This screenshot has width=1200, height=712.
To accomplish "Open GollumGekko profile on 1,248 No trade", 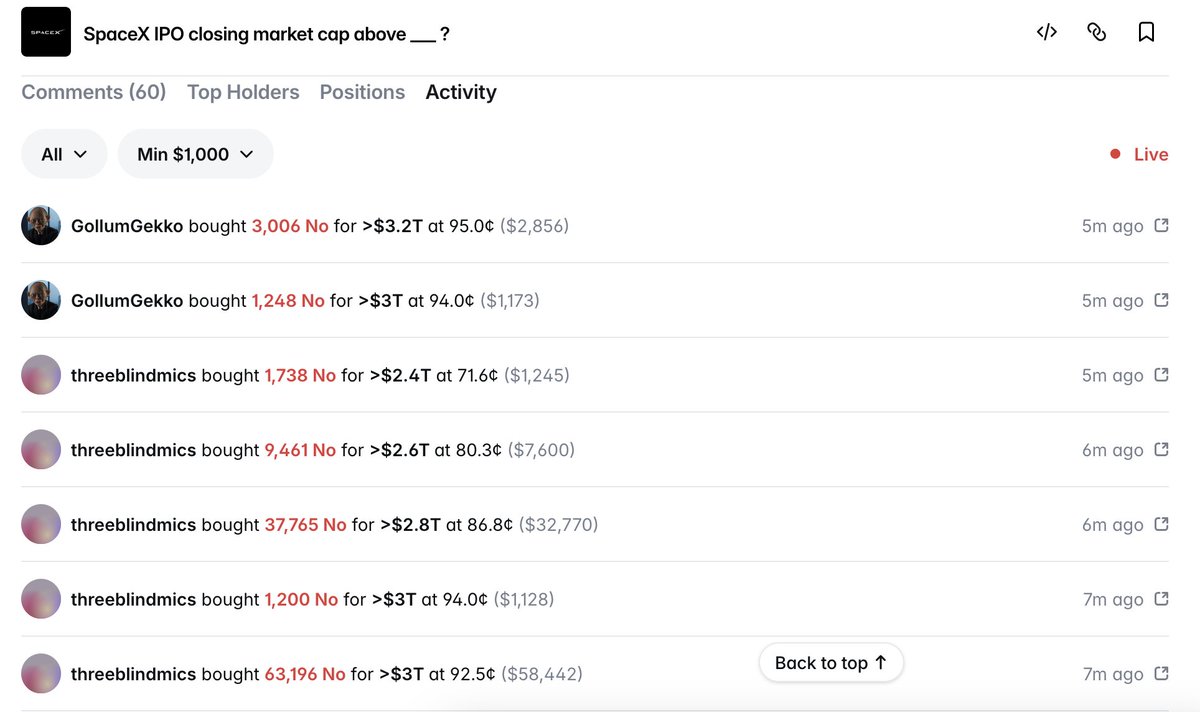I will coord(127,300).
